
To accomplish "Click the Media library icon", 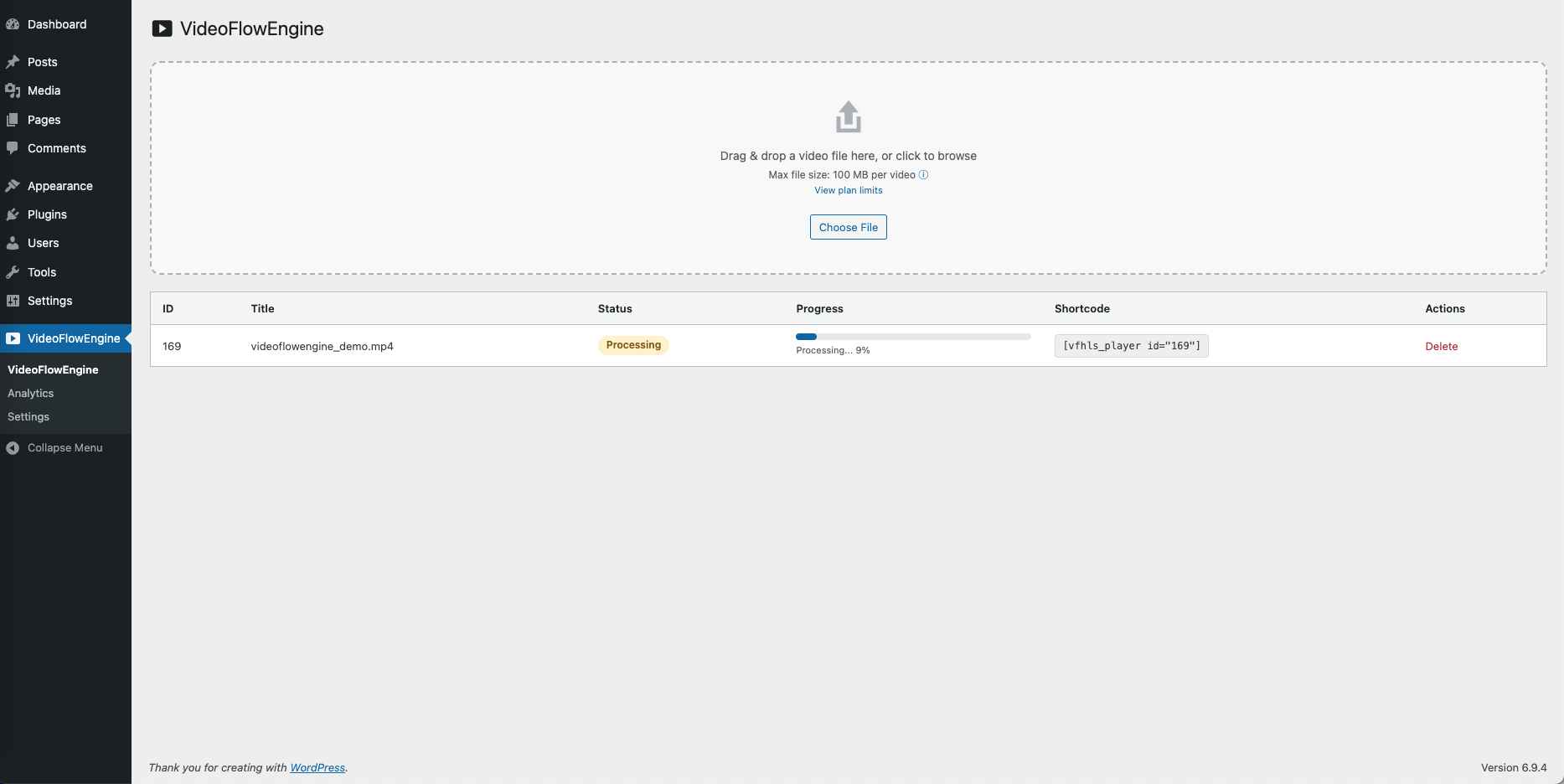I will point(13,90).
